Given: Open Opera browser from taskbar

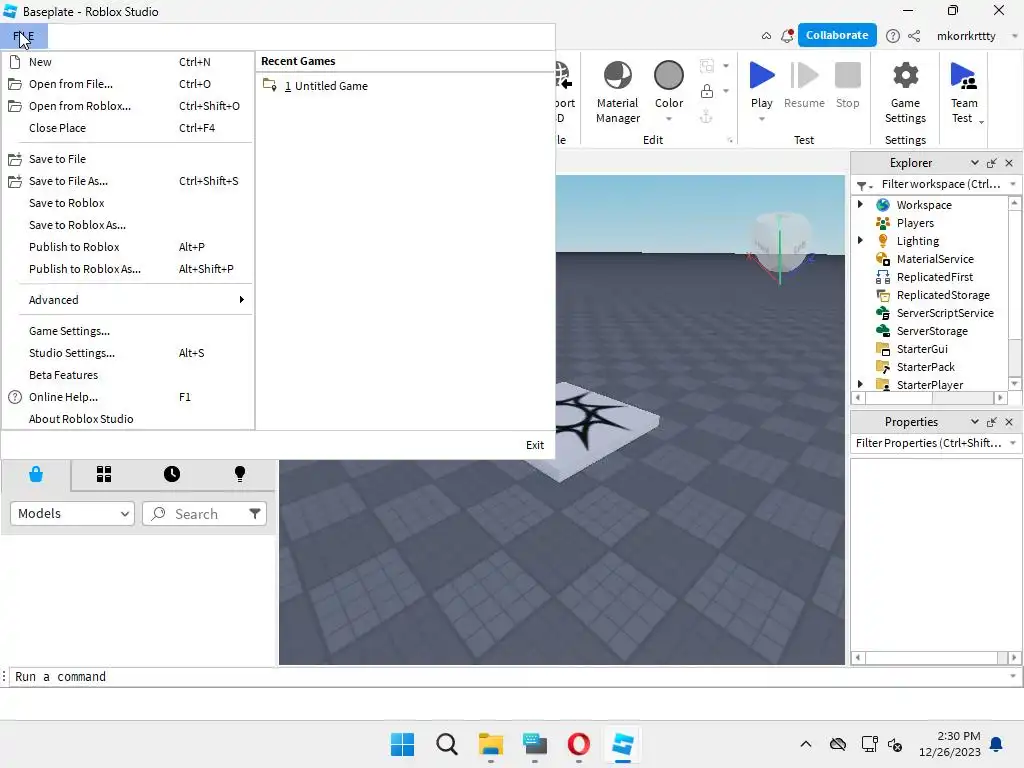Looking at the screenshot, I should tap(579, 744).
